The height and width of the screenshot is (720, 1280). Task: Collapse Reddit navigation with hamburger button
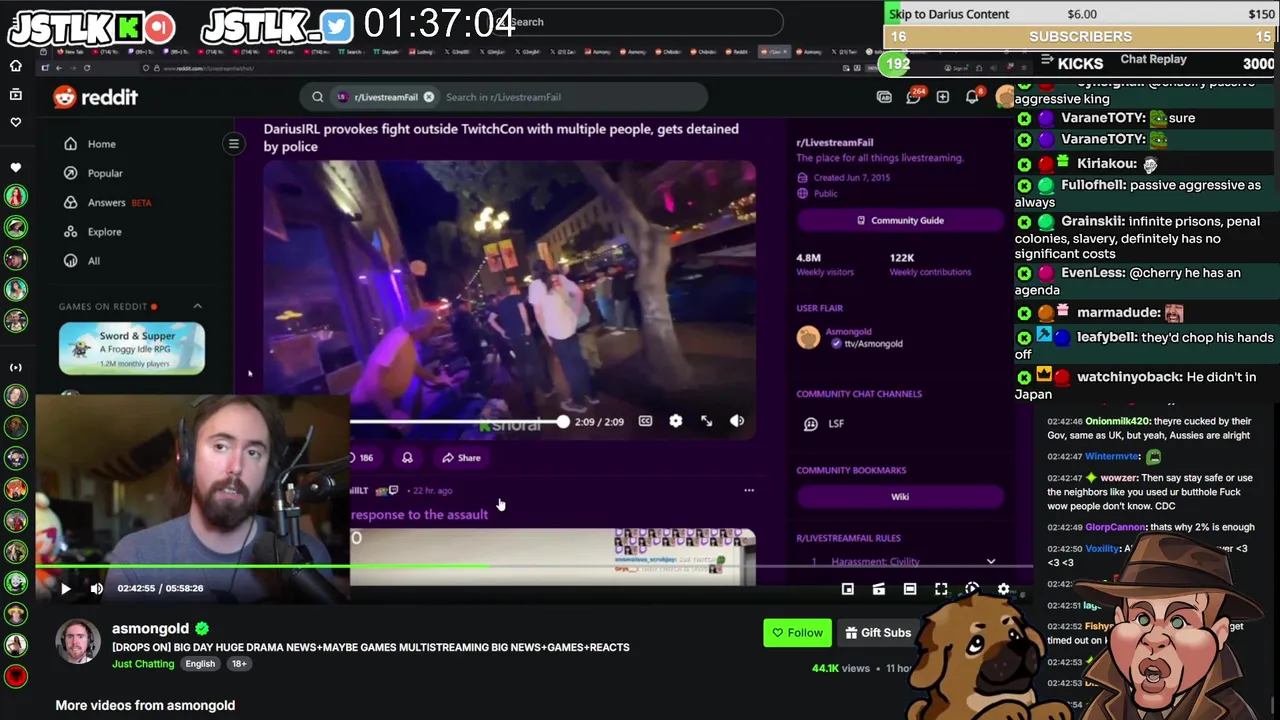tap(233, 144)
